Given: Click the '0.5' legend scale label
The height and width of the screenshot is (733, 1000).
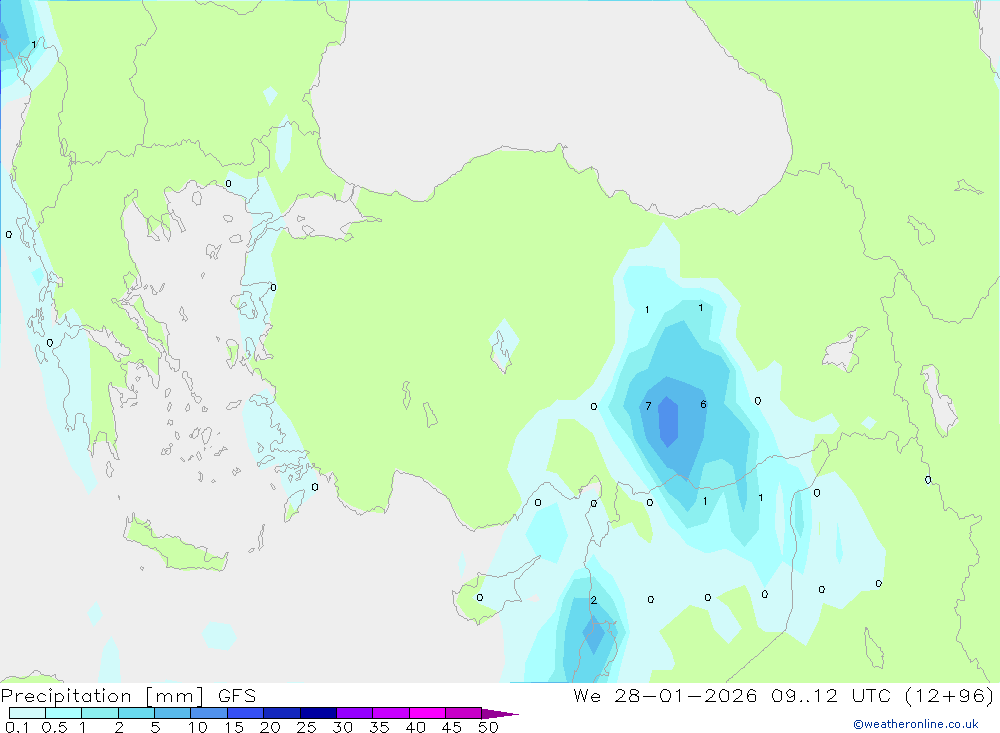Looking at the screenshot, I should (x=54, y=727).
